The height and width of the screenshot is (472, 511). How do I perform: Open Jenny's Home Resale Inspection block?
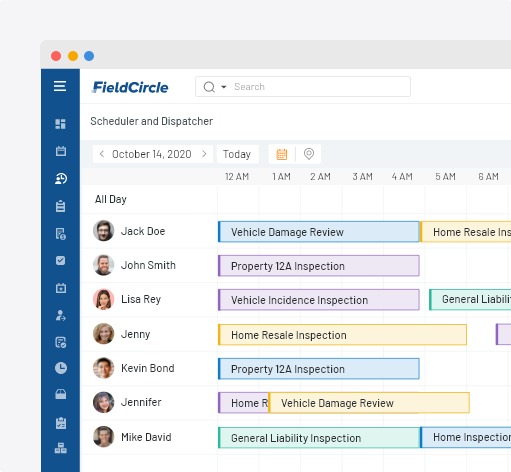(342, 335)
